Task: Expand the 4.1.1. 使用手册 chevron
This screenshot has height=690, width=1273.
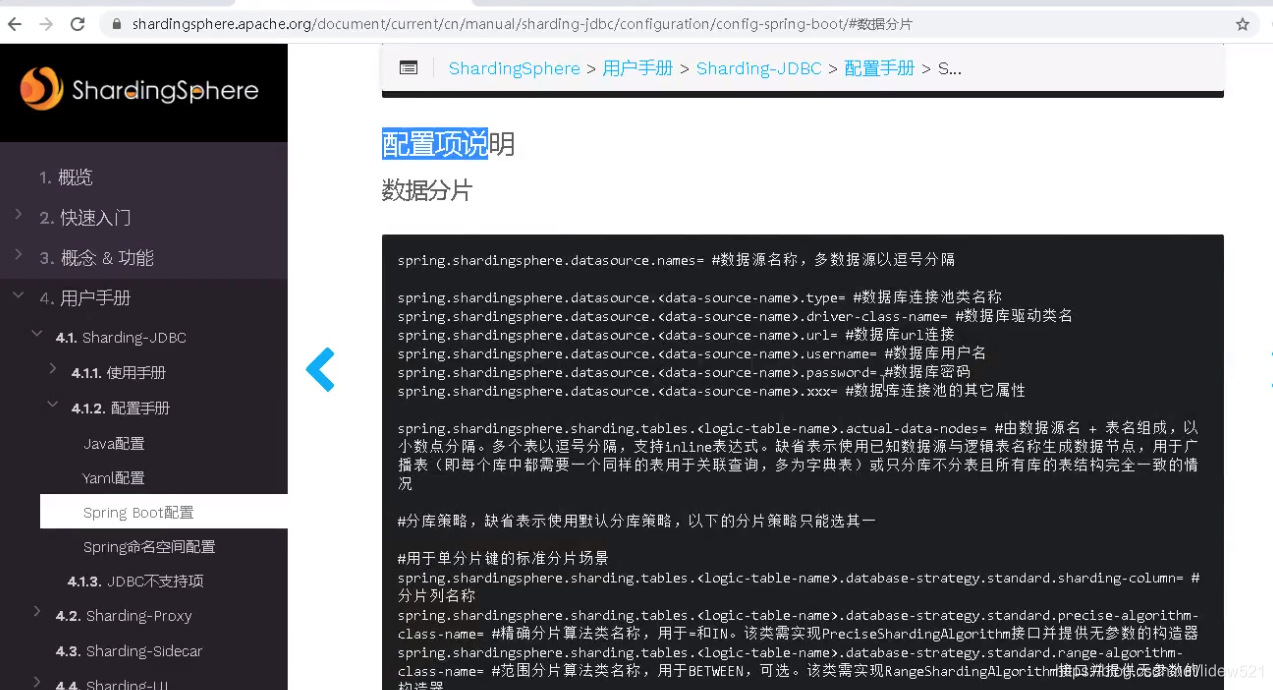Action: coord(53,370)
